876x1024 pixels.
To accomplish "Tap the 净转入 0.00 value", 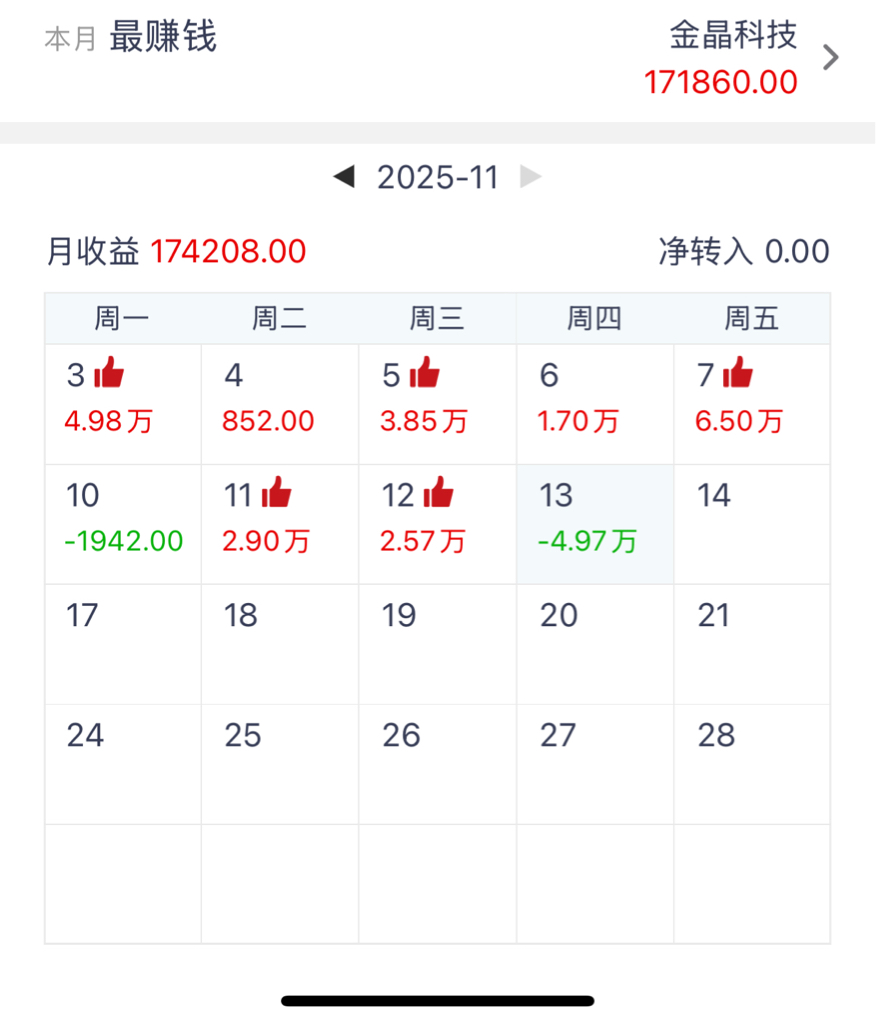I will pos(744,252).
